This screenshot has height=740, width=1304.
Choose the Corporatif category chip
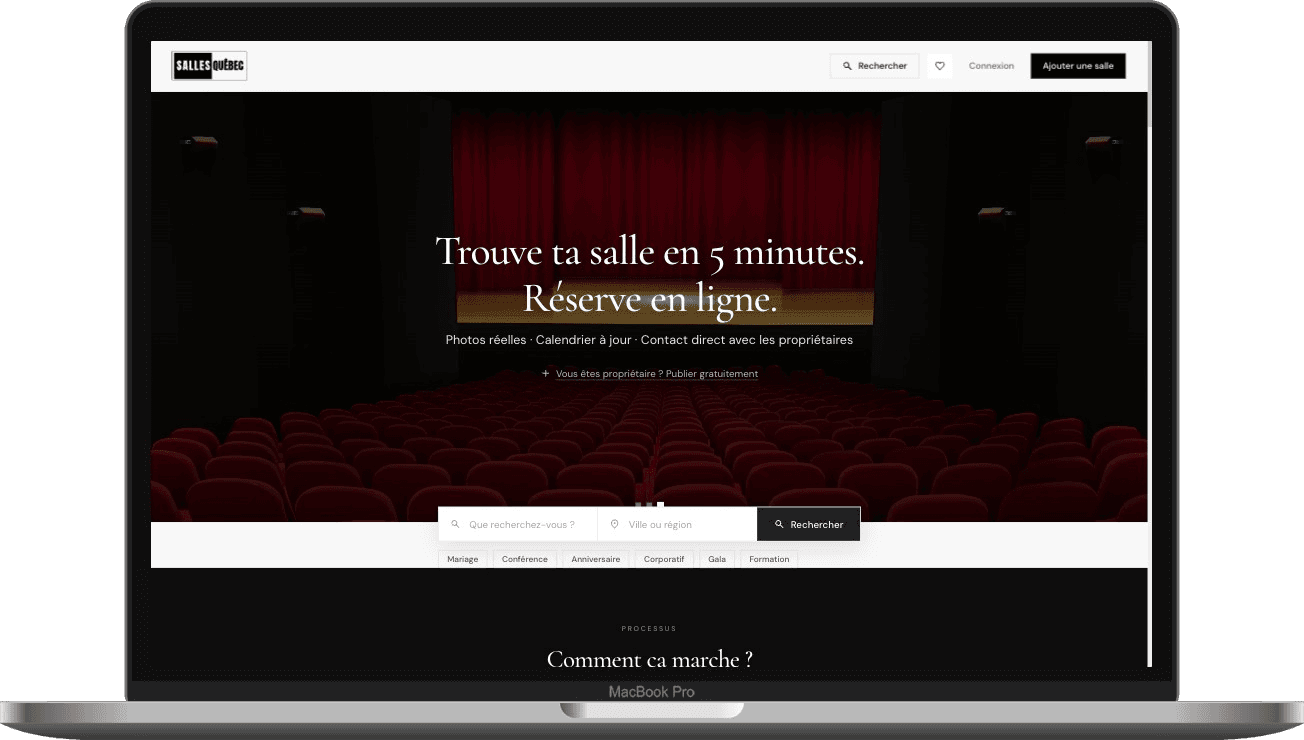coord(664,559)
